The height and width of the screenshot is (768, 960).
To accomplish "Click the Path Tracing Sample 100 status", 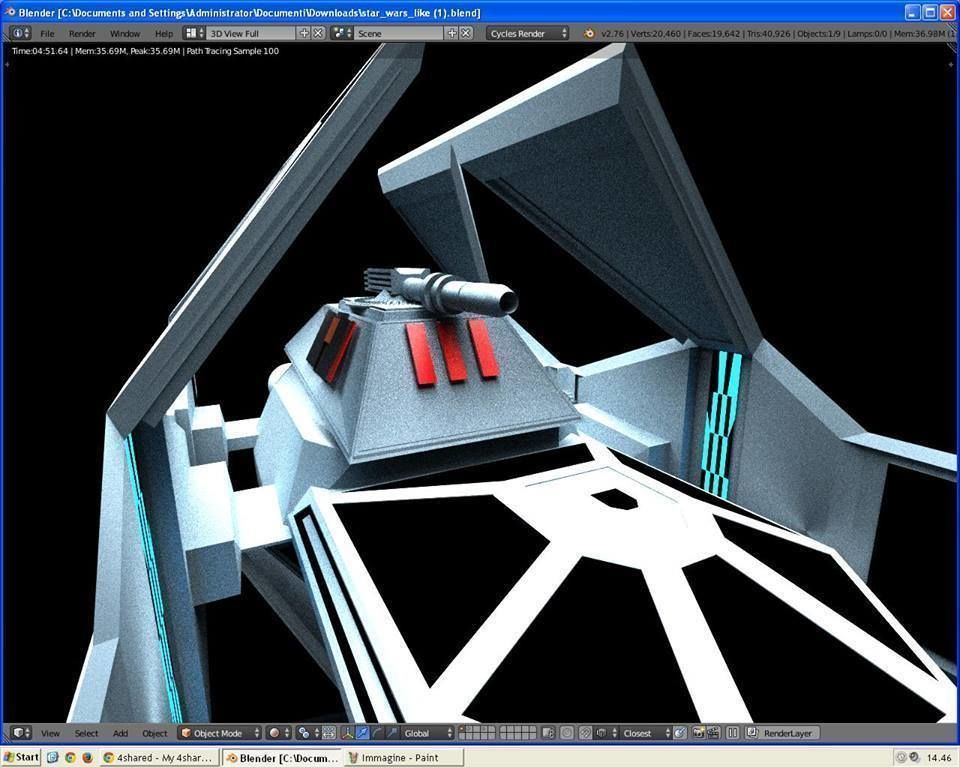I will (233, 51).
